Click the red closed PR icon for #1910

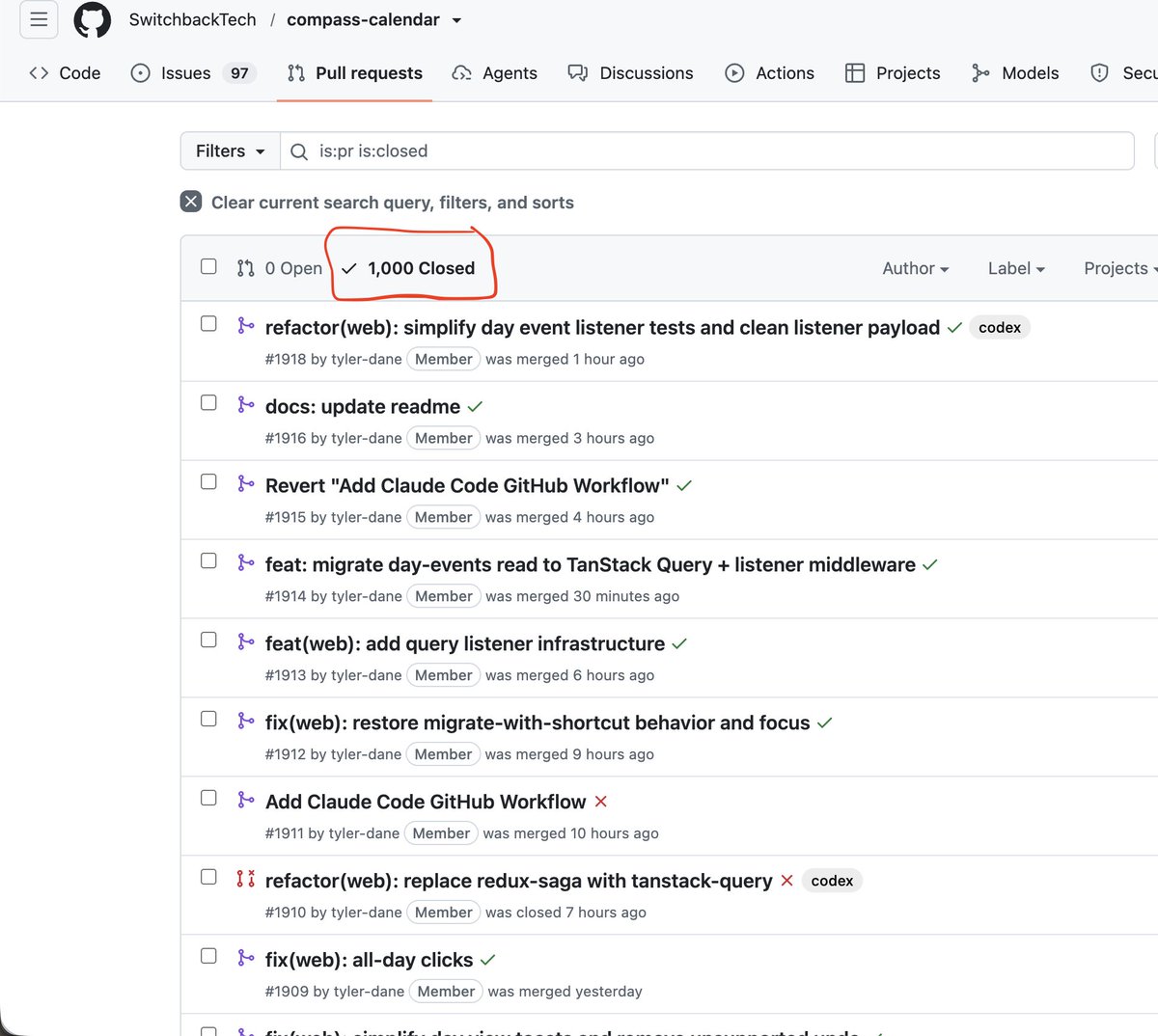pyautogui.click(x=246, y=879)
